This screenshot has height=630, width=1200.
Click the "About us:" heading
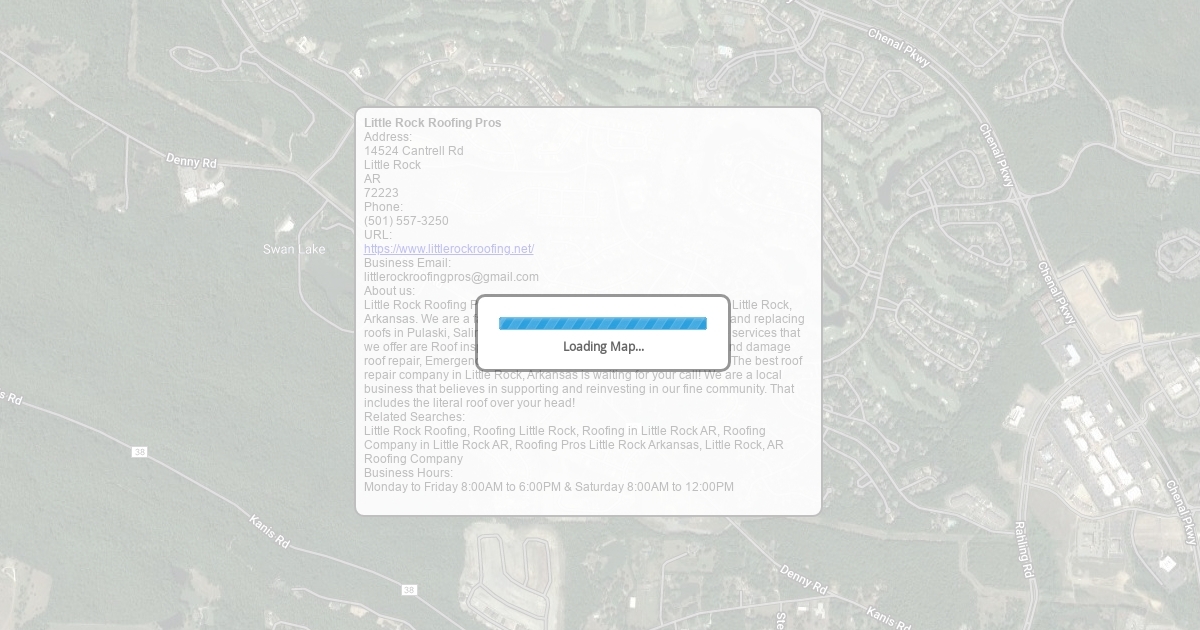click(389, 291)
